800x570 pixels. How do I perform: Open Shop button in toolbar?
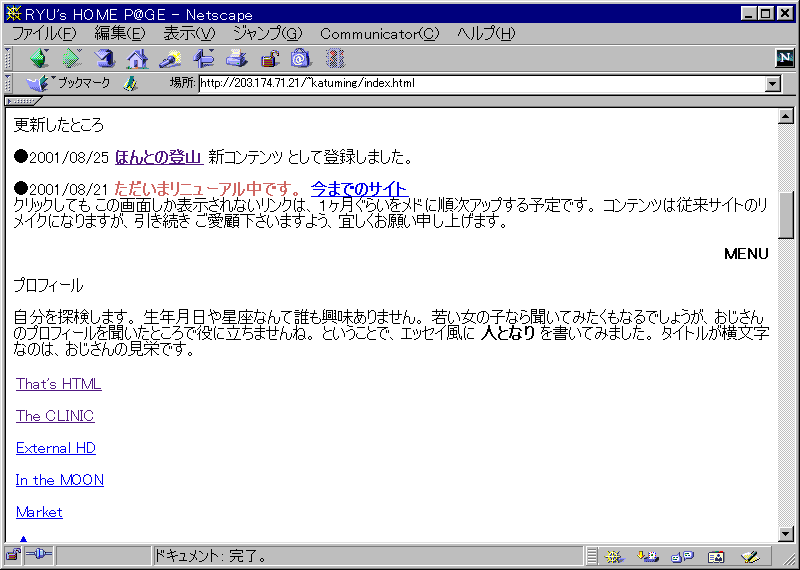click(x=300, y=59)
